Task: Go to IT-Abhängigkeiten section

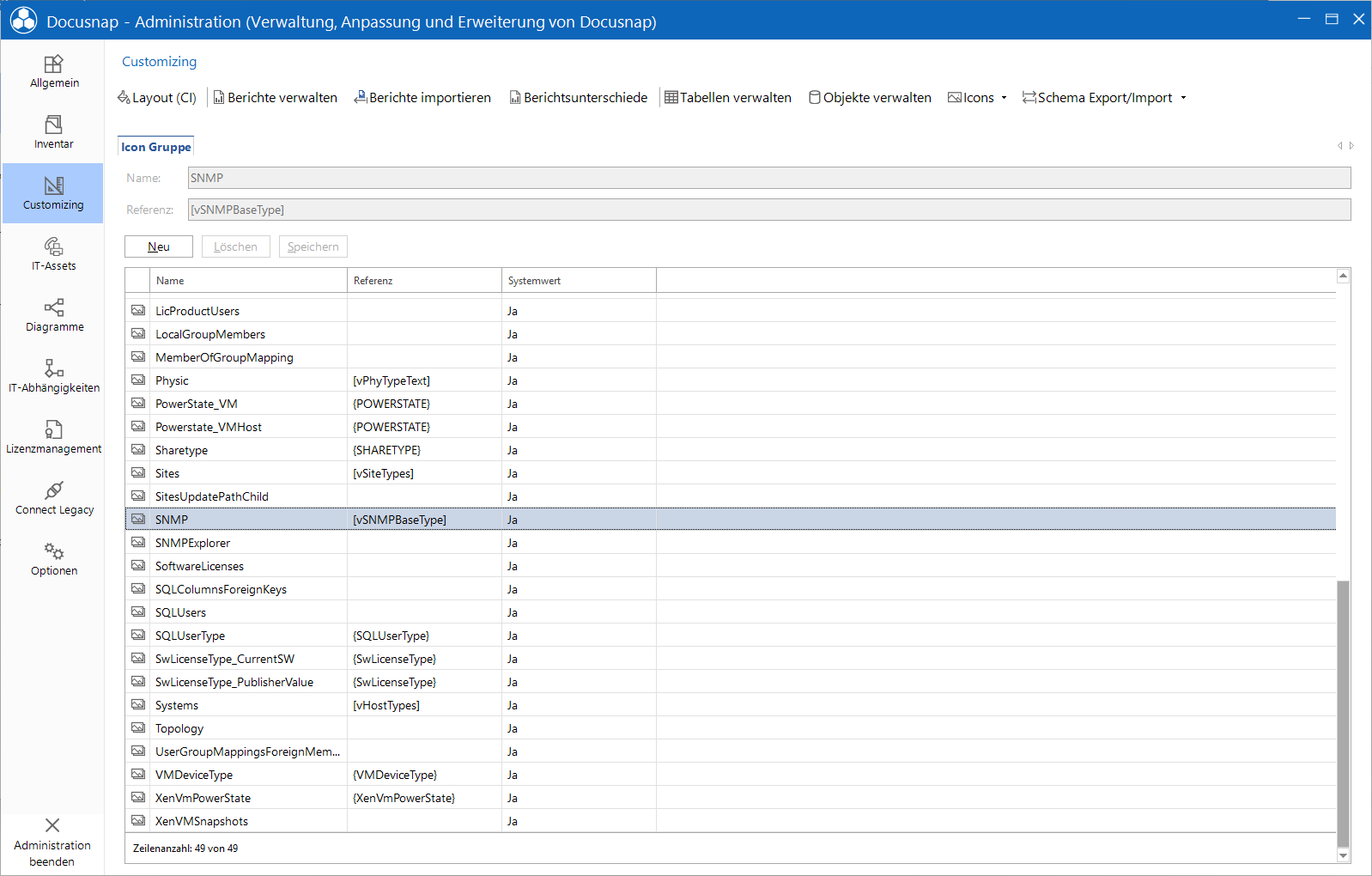Action: (x=53, y=377)
